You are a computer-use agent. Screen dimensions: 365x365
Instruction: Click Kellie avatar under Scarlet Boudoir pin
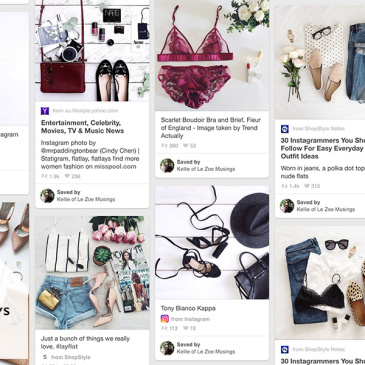(x=167, y=165)
